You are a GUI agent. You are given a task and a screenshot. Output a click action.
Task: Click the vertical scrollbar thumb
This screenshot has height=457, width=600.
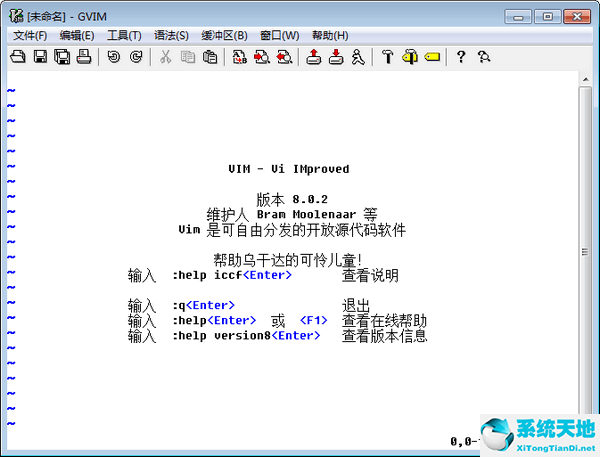585,251
